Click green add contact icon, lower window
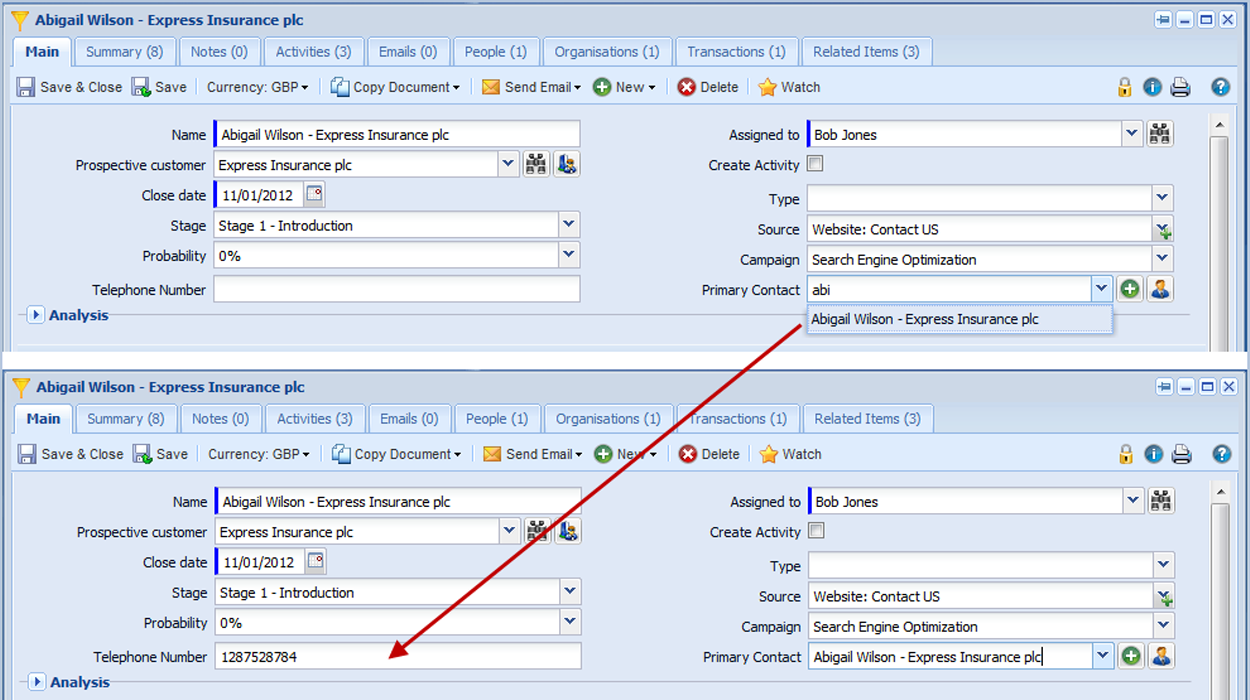1250x700 pixels. point(1131,656)
